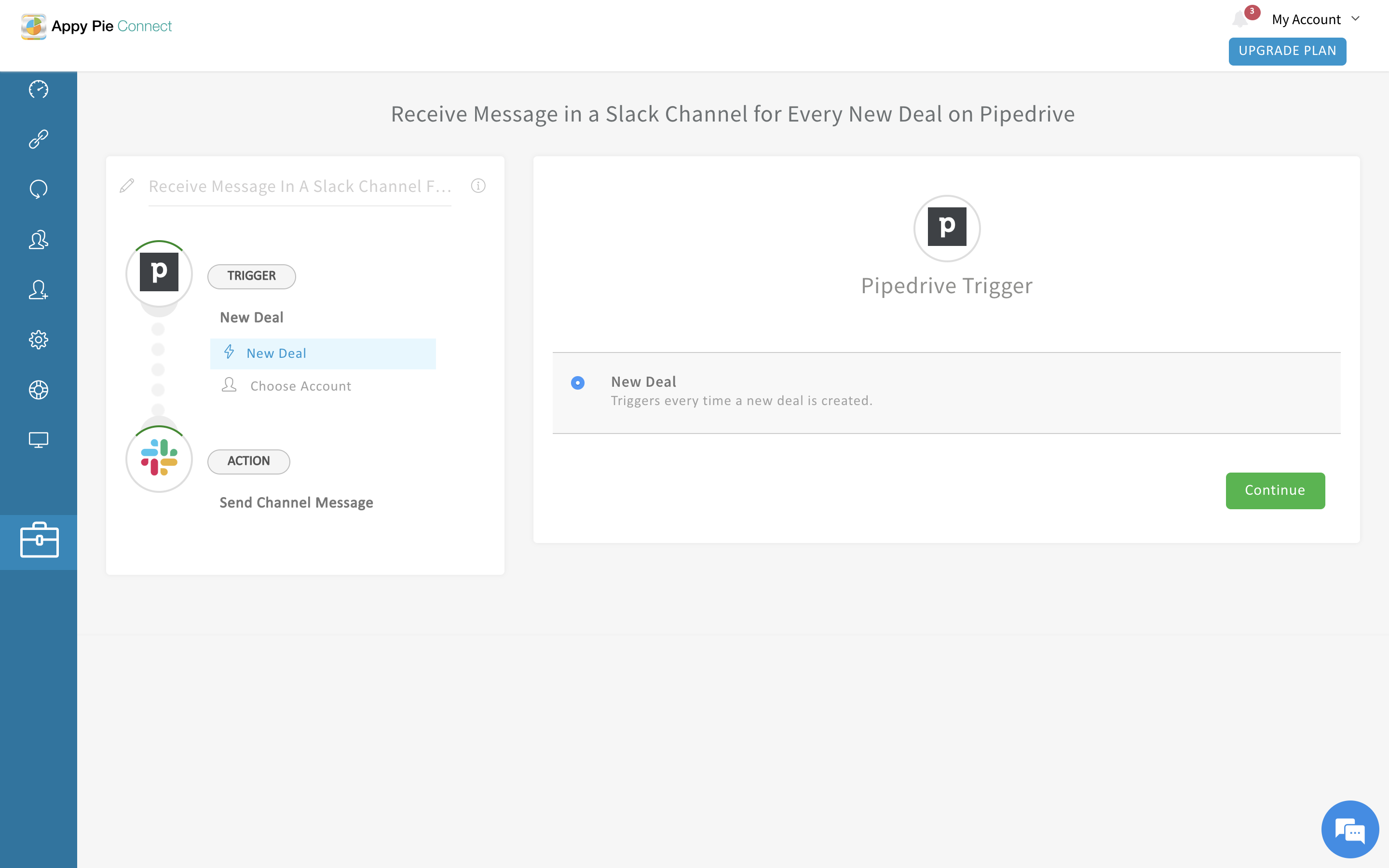Open the Choose Account step

point(300,386)
